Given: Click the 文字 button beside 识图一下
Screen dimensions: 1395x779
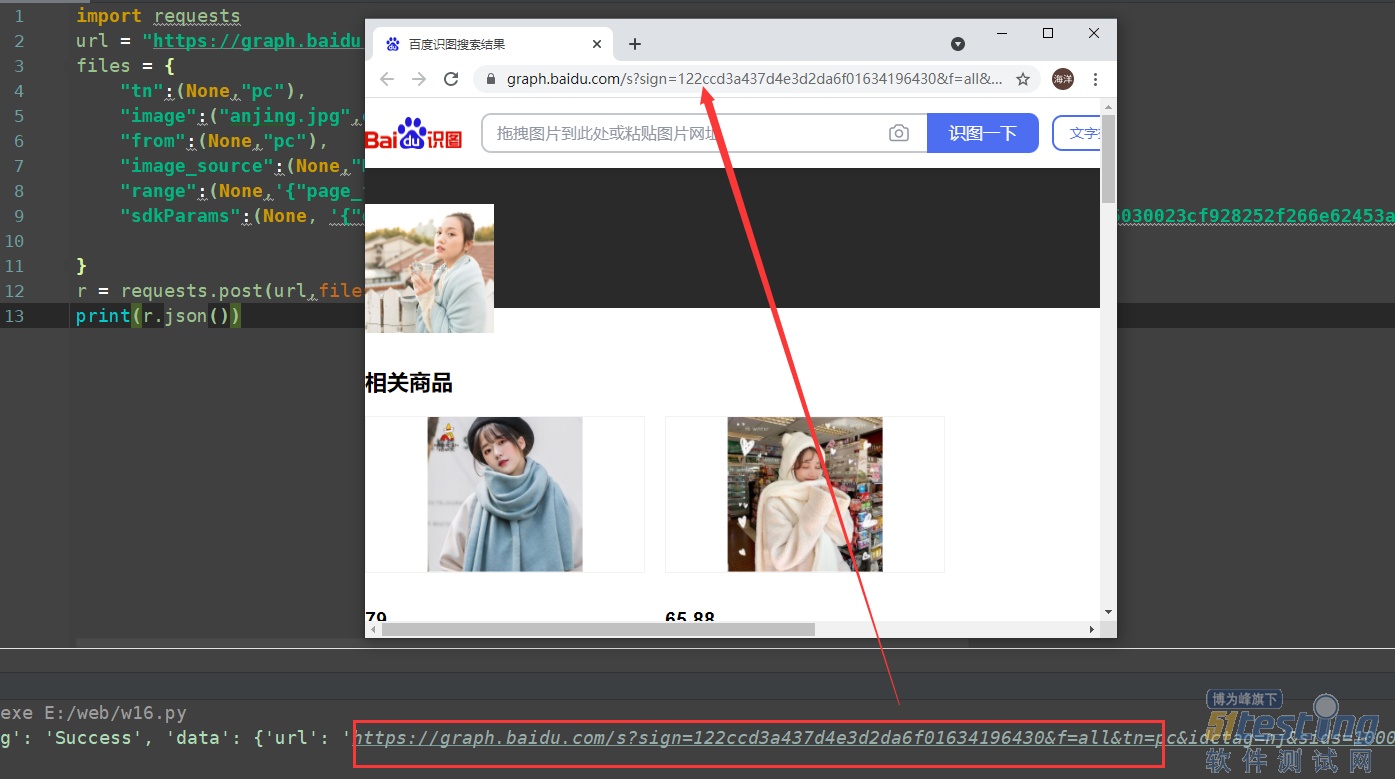Looking at the screenshot, I should pyautogui.click(x=1077, y=133).
